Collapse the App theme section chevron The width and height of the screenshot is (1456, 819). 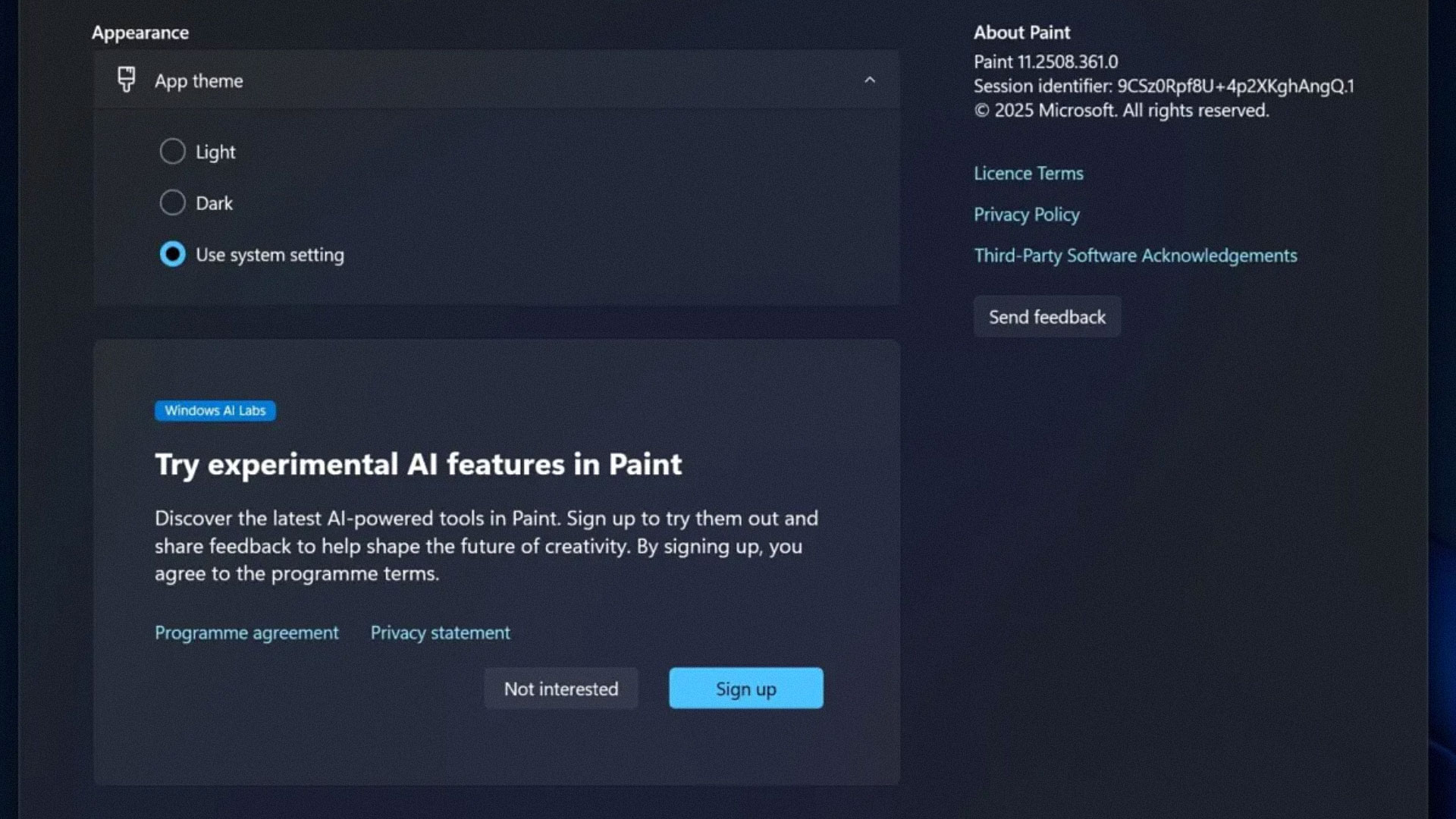pyautogui.click(x=870, y=80)
